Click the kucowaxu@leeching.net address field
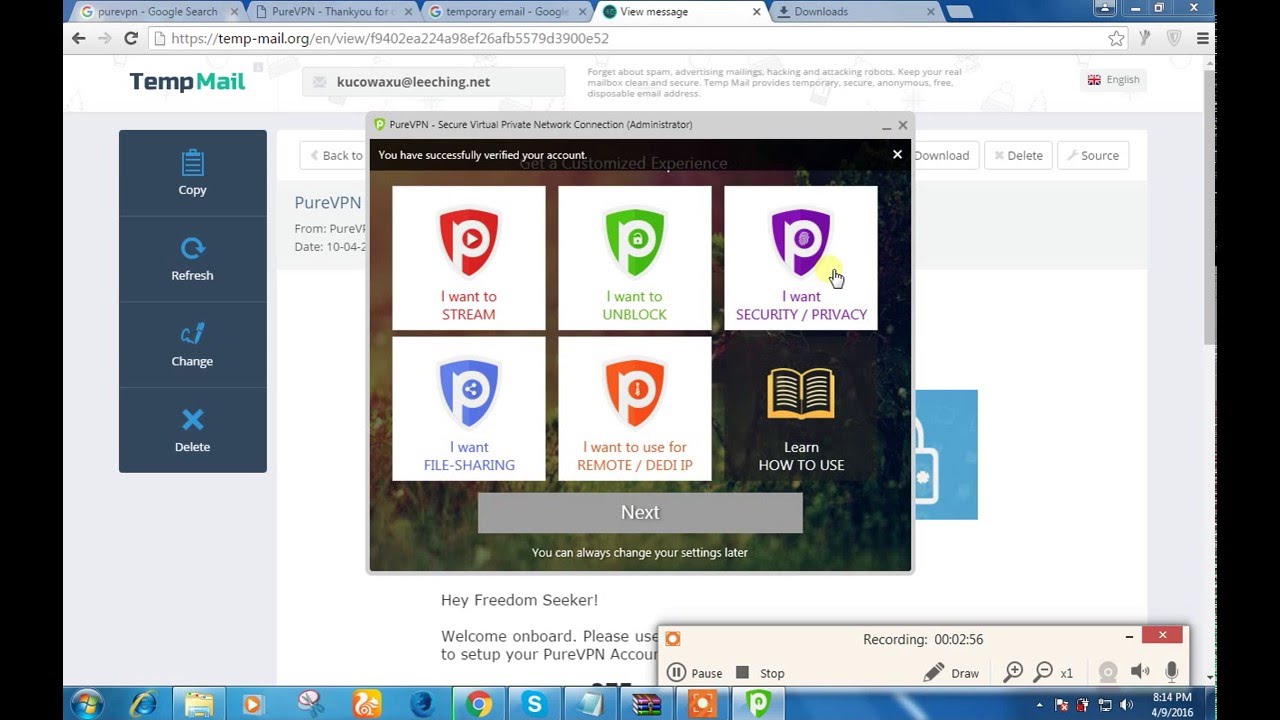 tap(433, 82)
